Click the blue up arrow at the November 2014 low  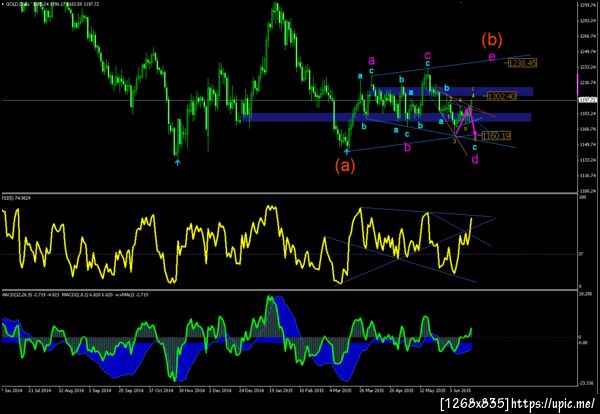click(177, 162)
